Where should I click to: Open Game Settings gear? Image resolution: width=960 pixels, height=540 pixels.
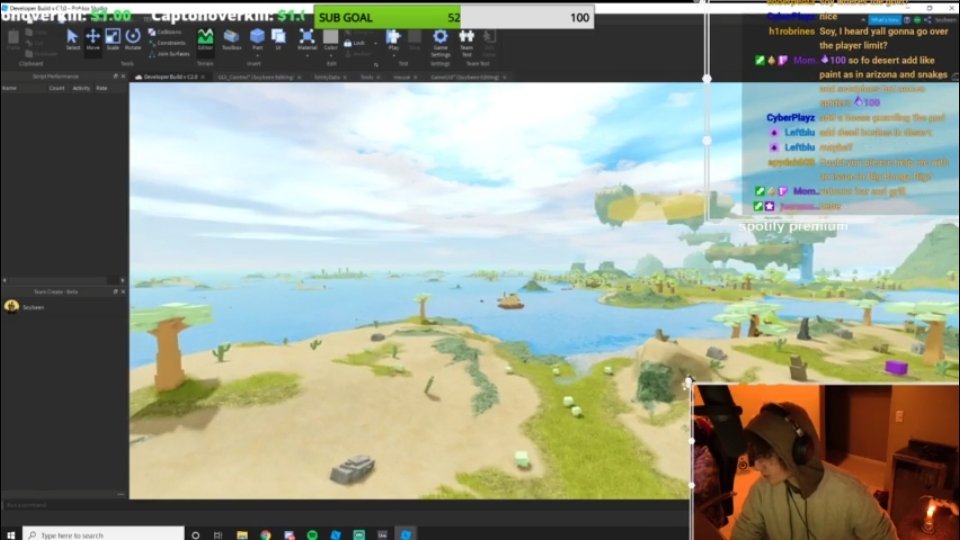pyautogui.click(x=440, y=42)
